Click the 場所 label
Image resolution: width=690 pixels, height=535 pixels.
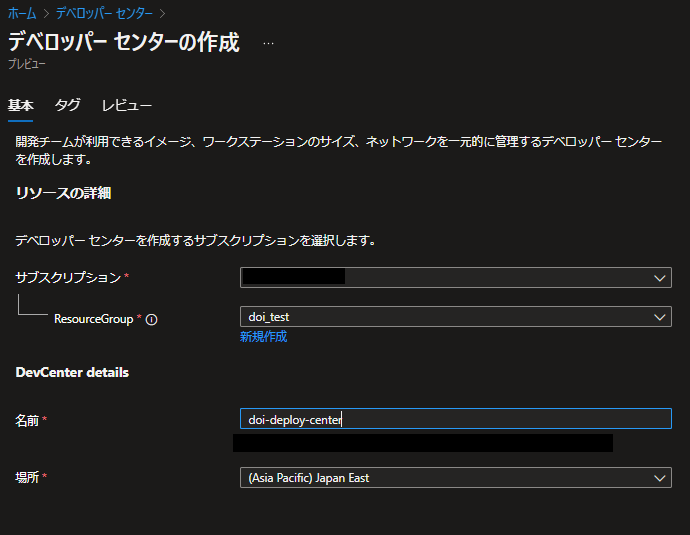(x=27, y=477)
